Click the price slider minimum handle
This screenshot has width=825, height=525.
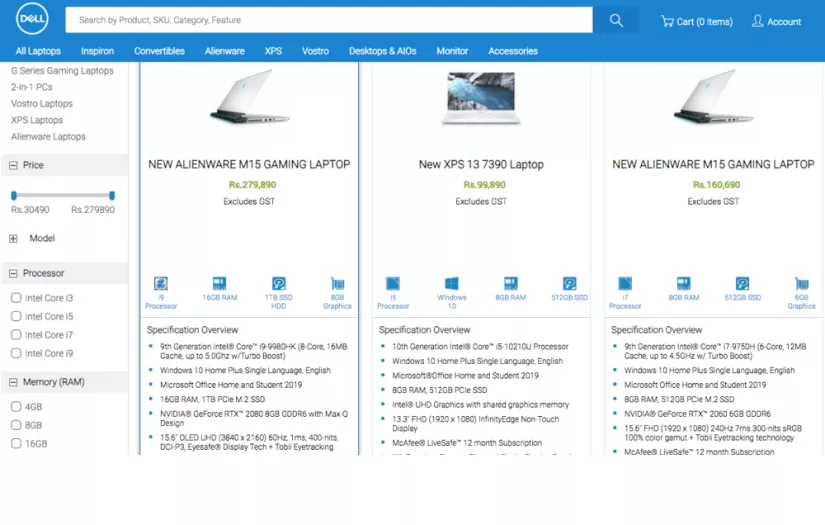coord(14,196)
